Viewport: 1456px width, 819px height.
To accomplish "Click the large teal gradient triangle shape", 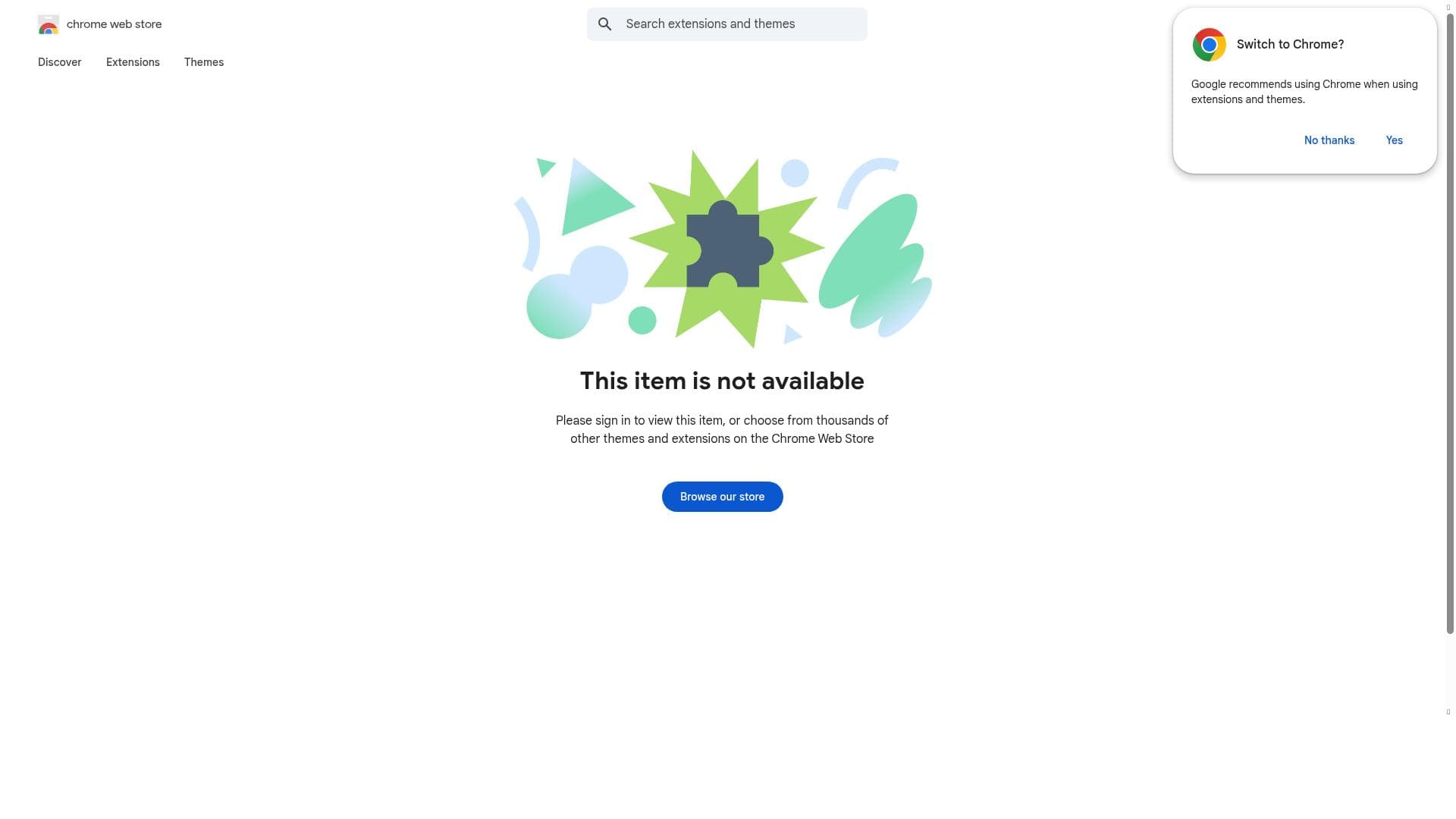I will (592, 199).
